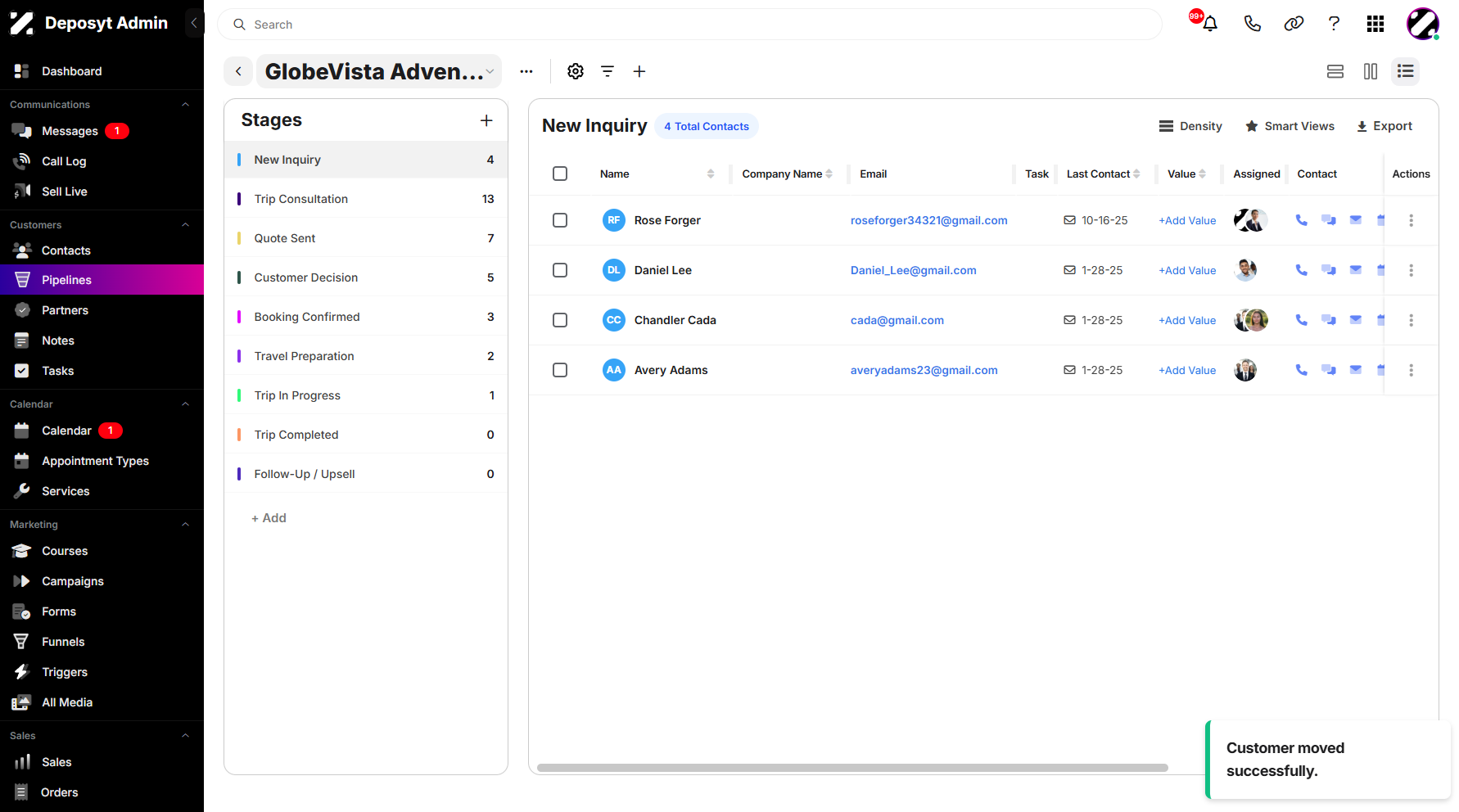Collapse the Communications sidebar section
This screenshot has height=812, width=1459.
tap(185, 105)
